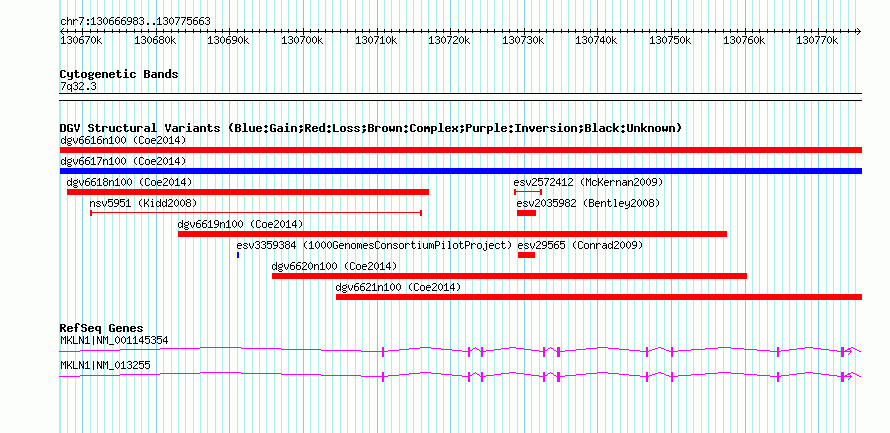Click the esv29565 Conrad2009 red bar
The height and width of the screenshot is (433, 890).
click(x=526, y=255)
